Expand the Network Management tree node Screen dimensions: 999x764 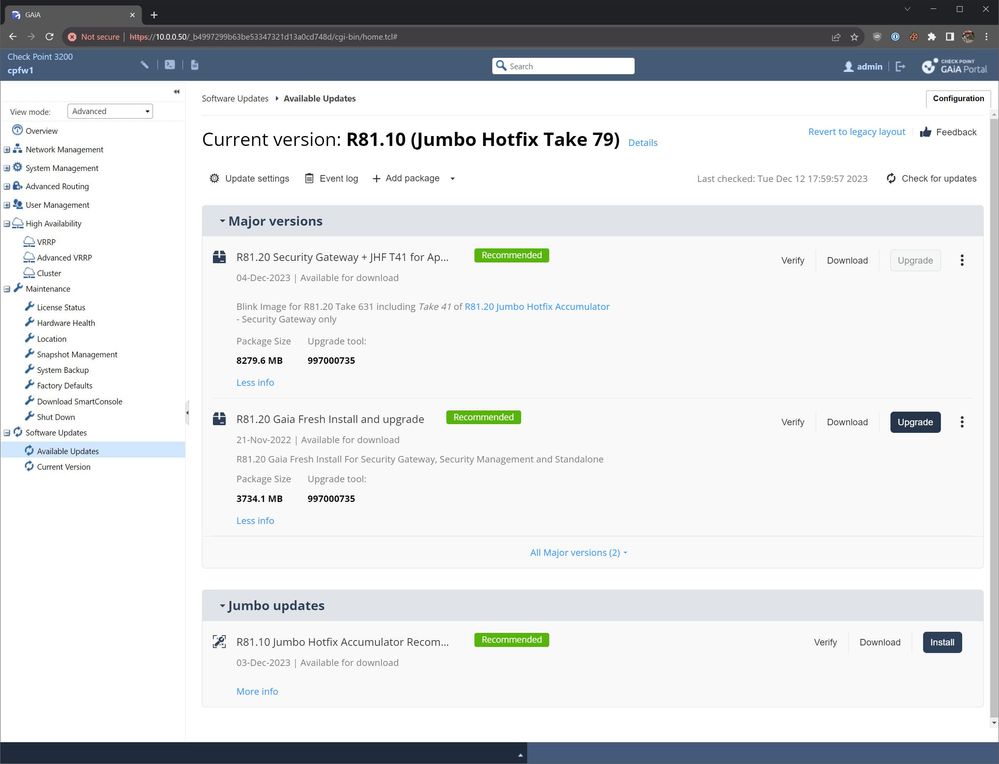tap(7, 150)
